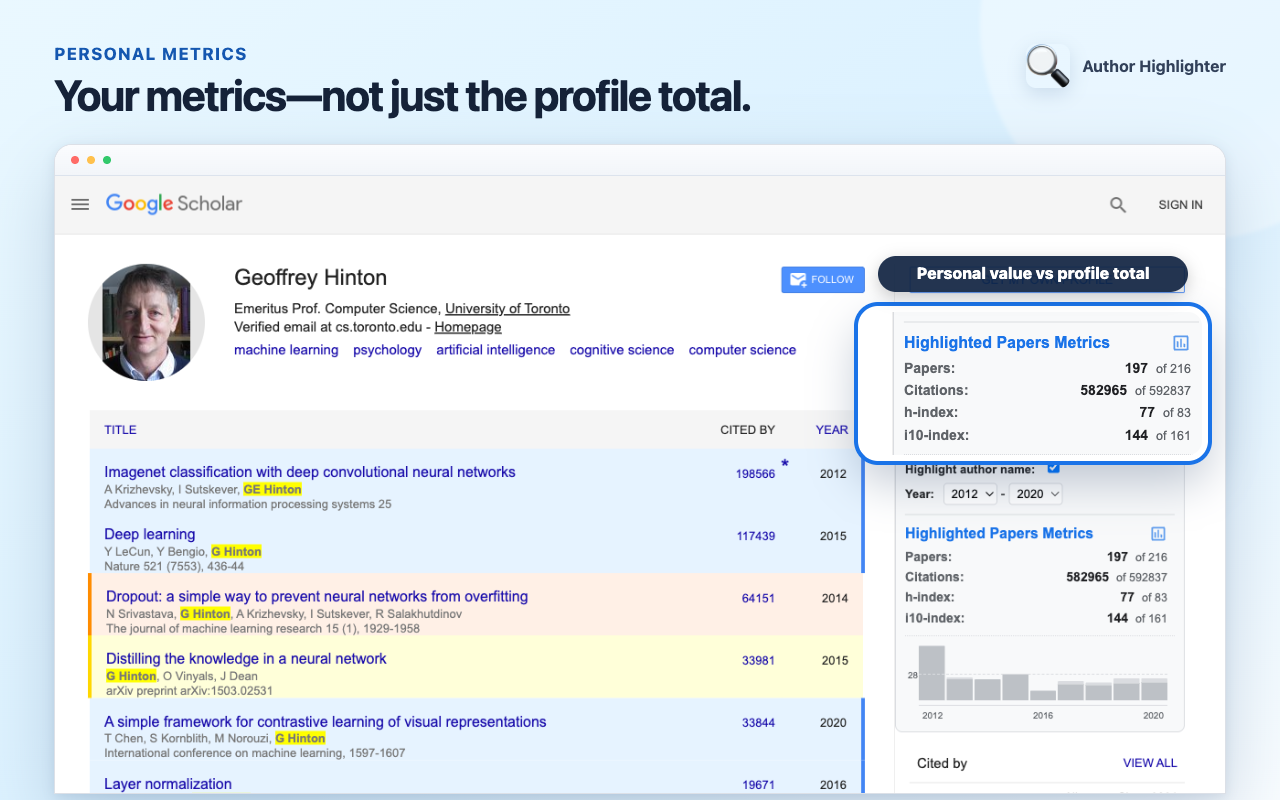Open the Dropout overfitting paper
The height and width of the screenshot is (800, 1280).
tap(317, 596)
